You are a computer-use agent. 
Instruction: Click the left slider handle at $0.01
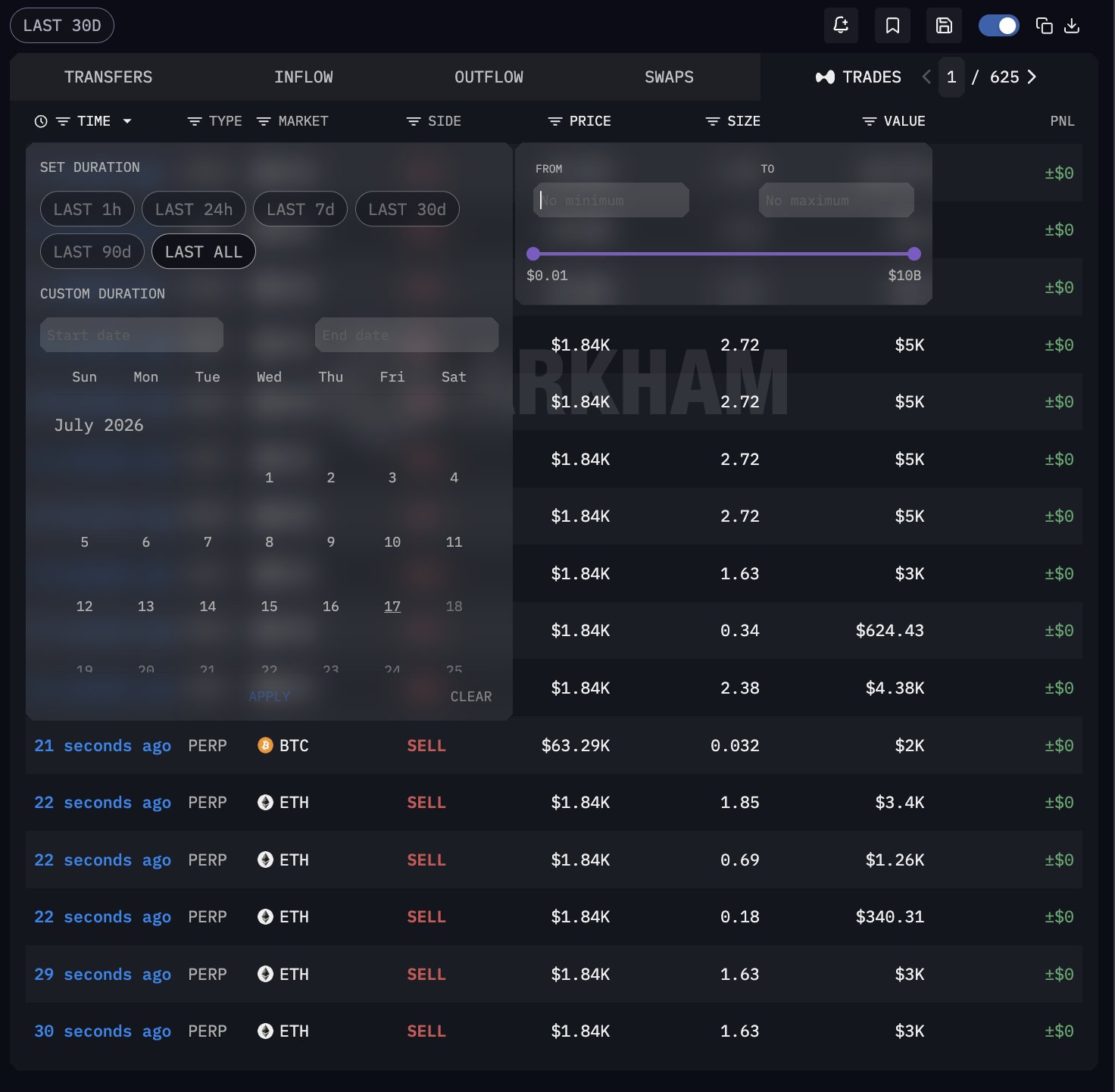tap(533, 254)
